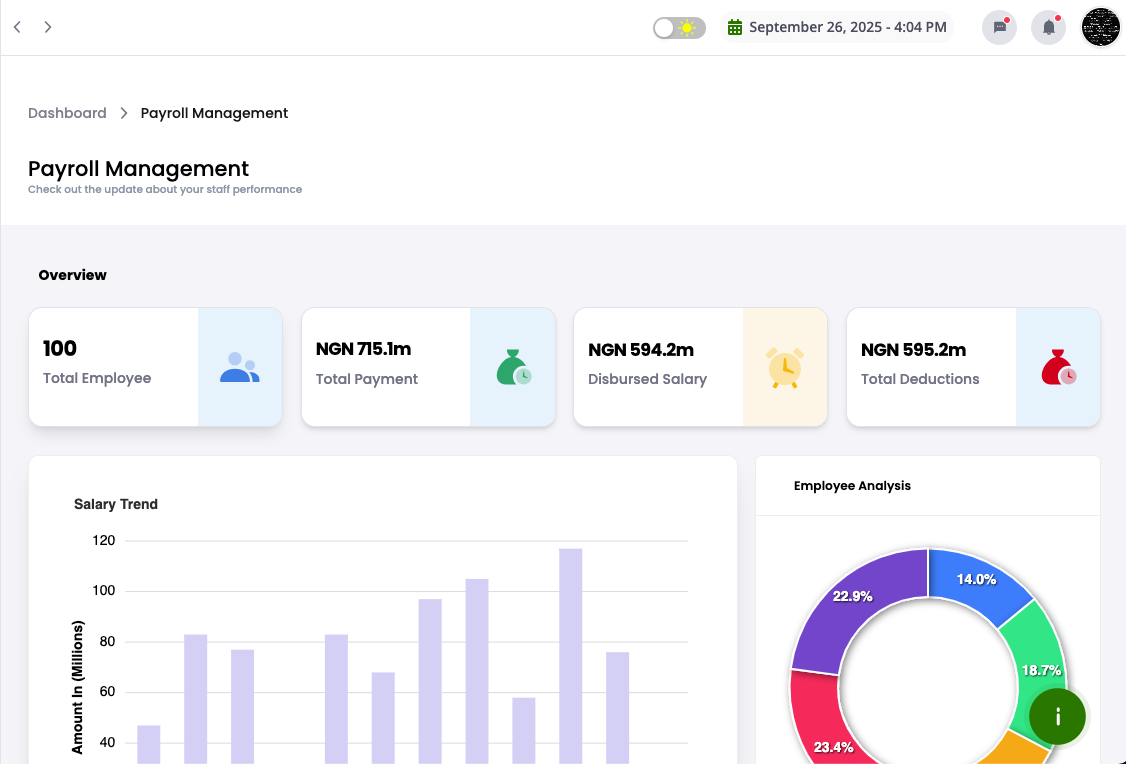1126x764 pixels.
Task: Click the staff performance subtitle text
Action: [165, 190]
